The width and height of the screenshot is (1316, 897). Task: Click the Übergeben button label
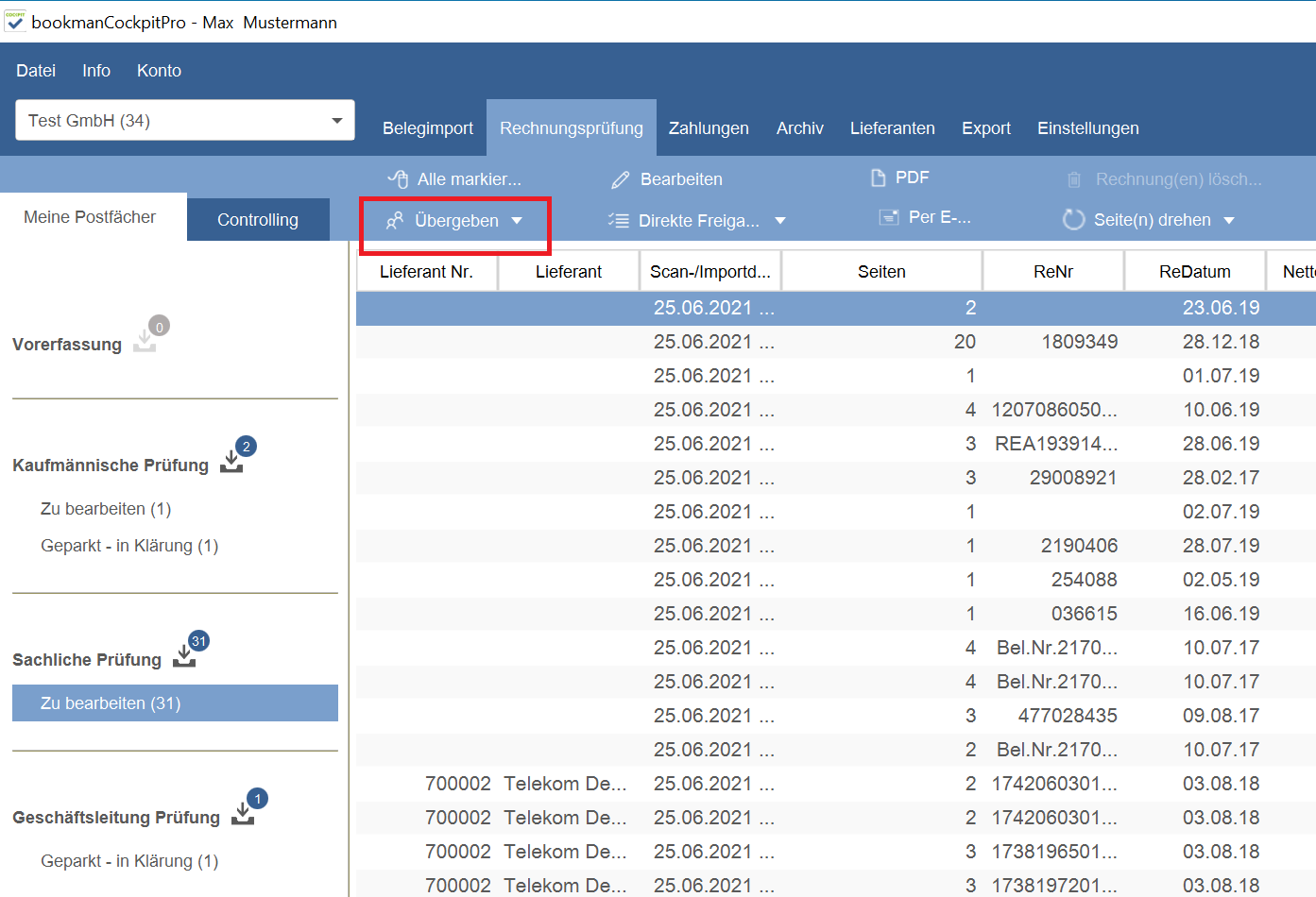pyautogui.click(x=457, y=221)
